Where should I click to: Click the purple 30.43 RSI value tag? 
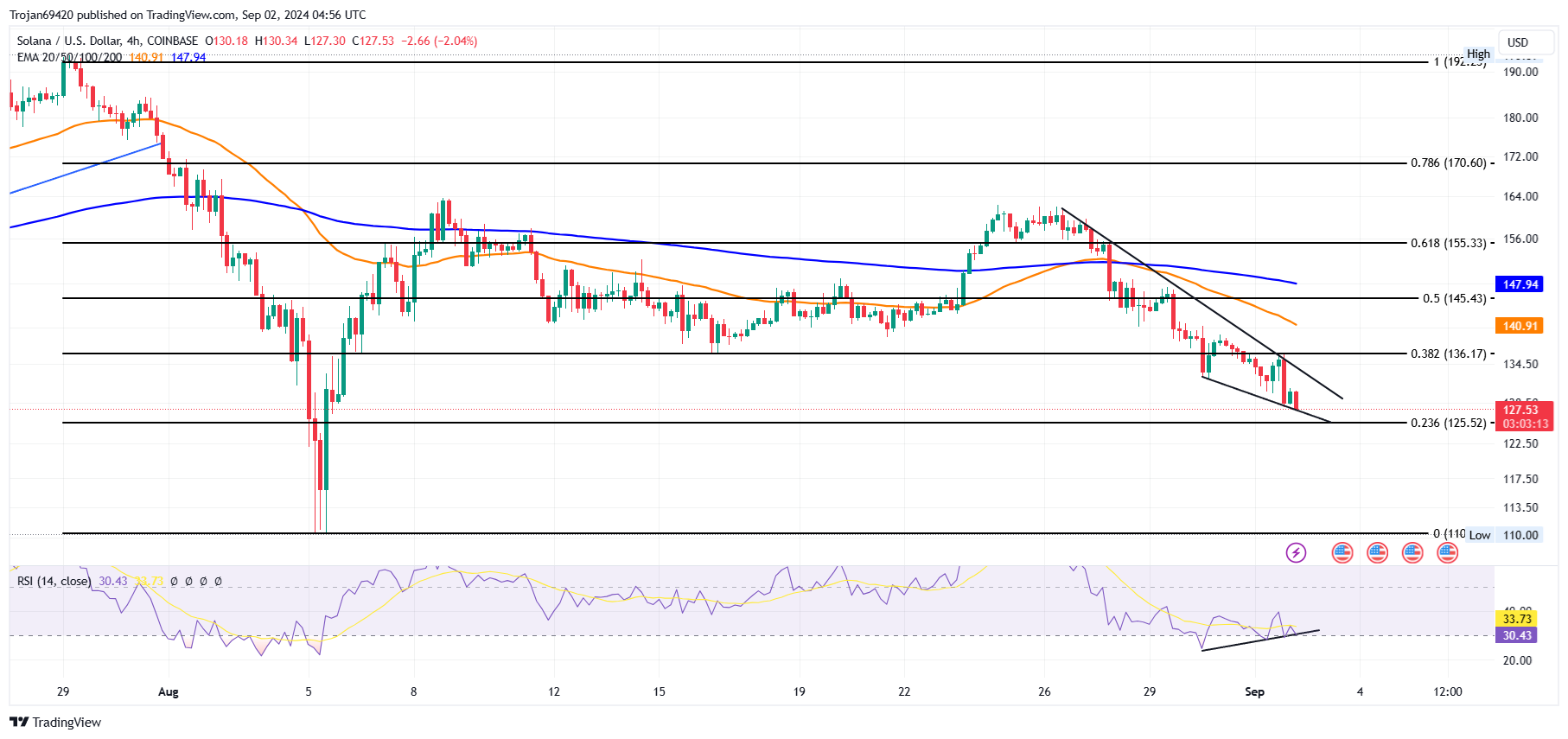click(x=1517, y=634)
